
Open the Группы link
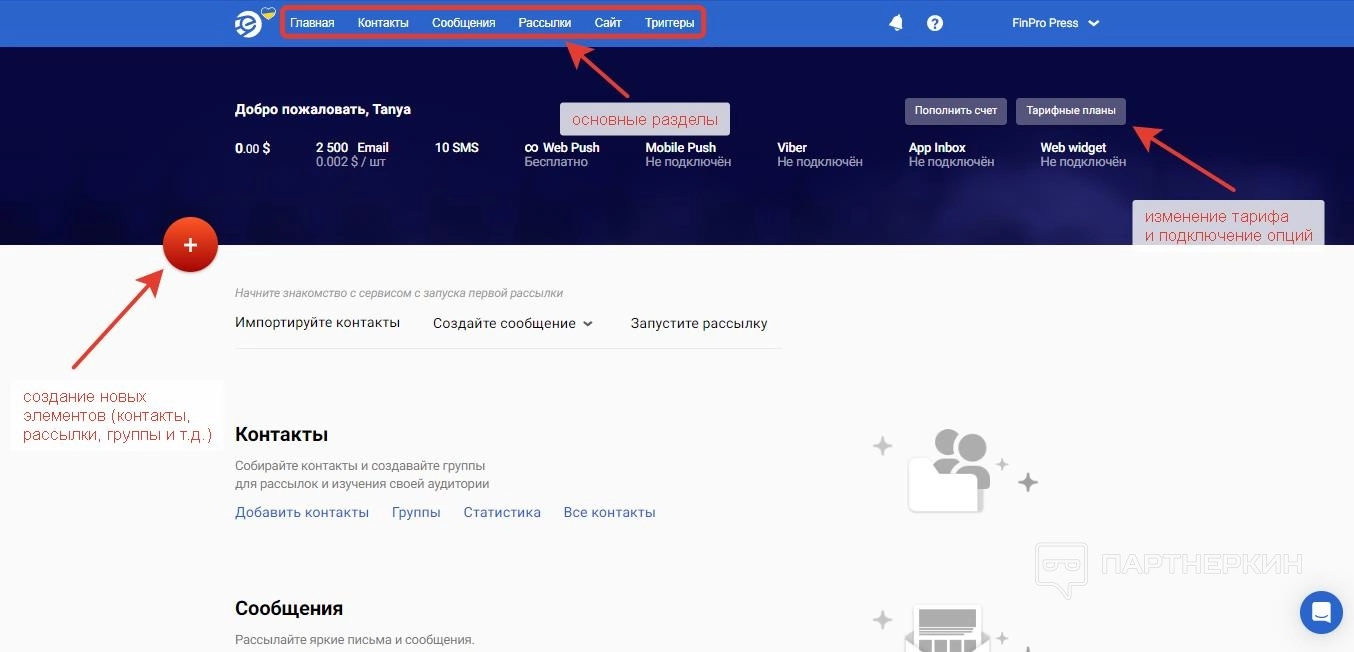416,512
